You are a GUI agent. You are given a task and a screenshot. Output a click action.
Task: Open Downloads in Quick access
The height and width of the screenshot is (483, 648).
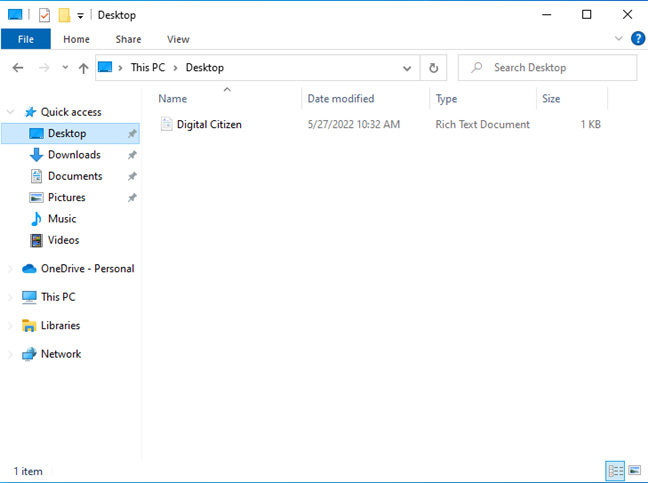point(73,155)
